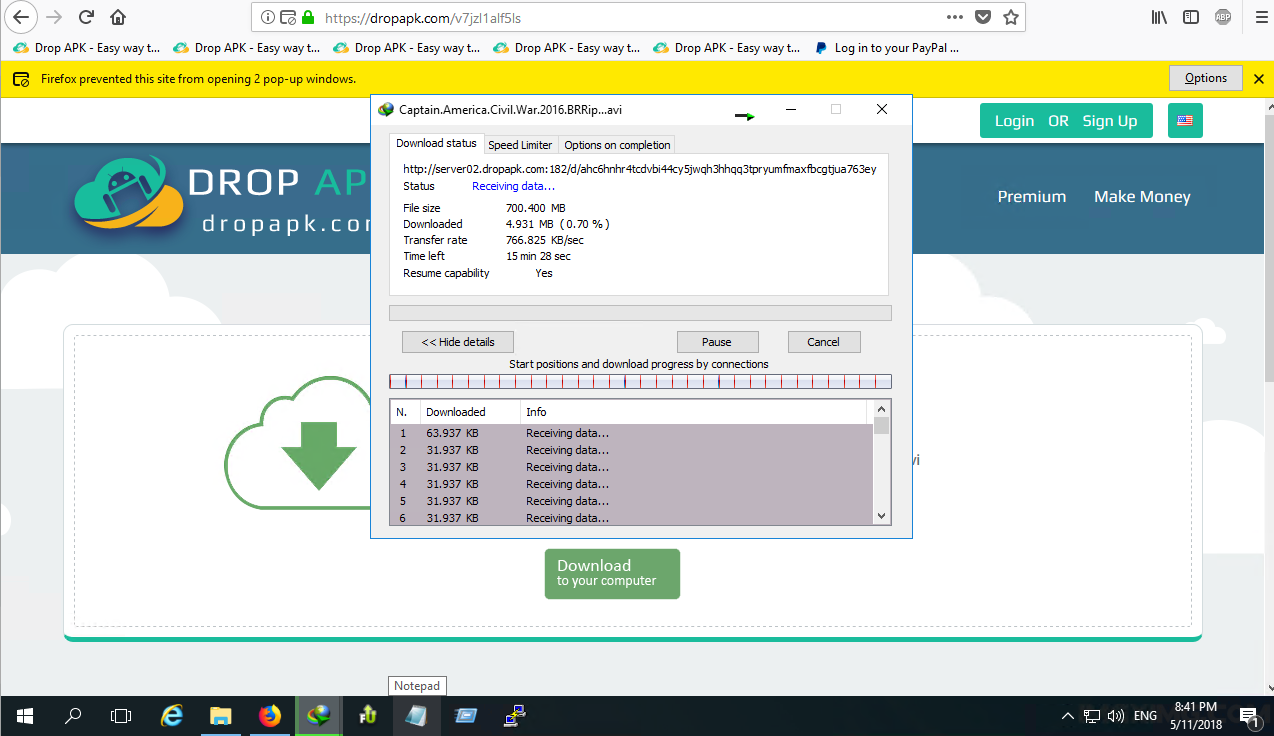The width and height of the screenshot is (1274, 736).
Task: Switch to the Download status tab
Action: (436, 144)
